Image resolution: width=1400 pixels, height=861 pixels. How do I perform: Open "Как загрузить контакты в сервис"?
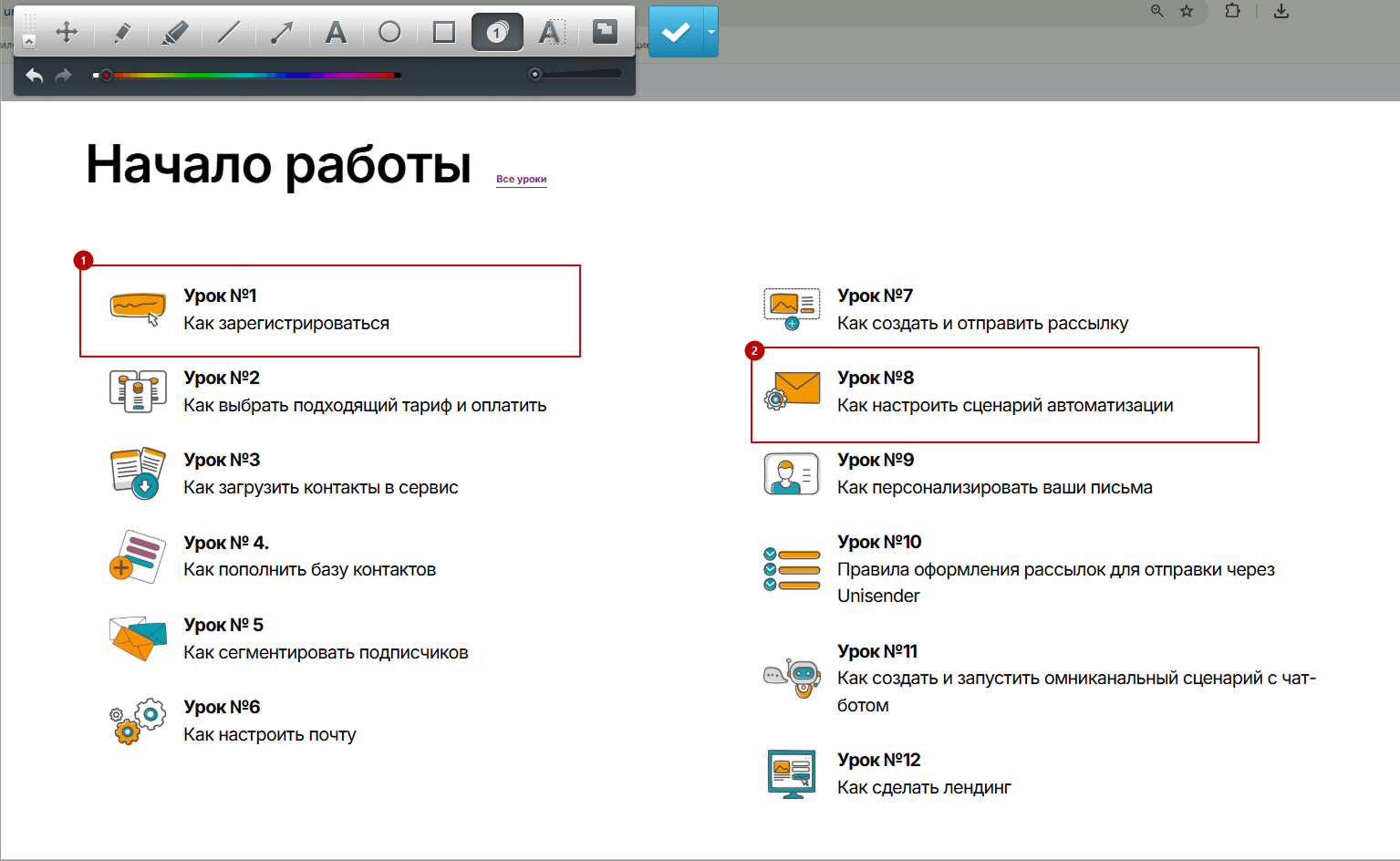(321, 488)
